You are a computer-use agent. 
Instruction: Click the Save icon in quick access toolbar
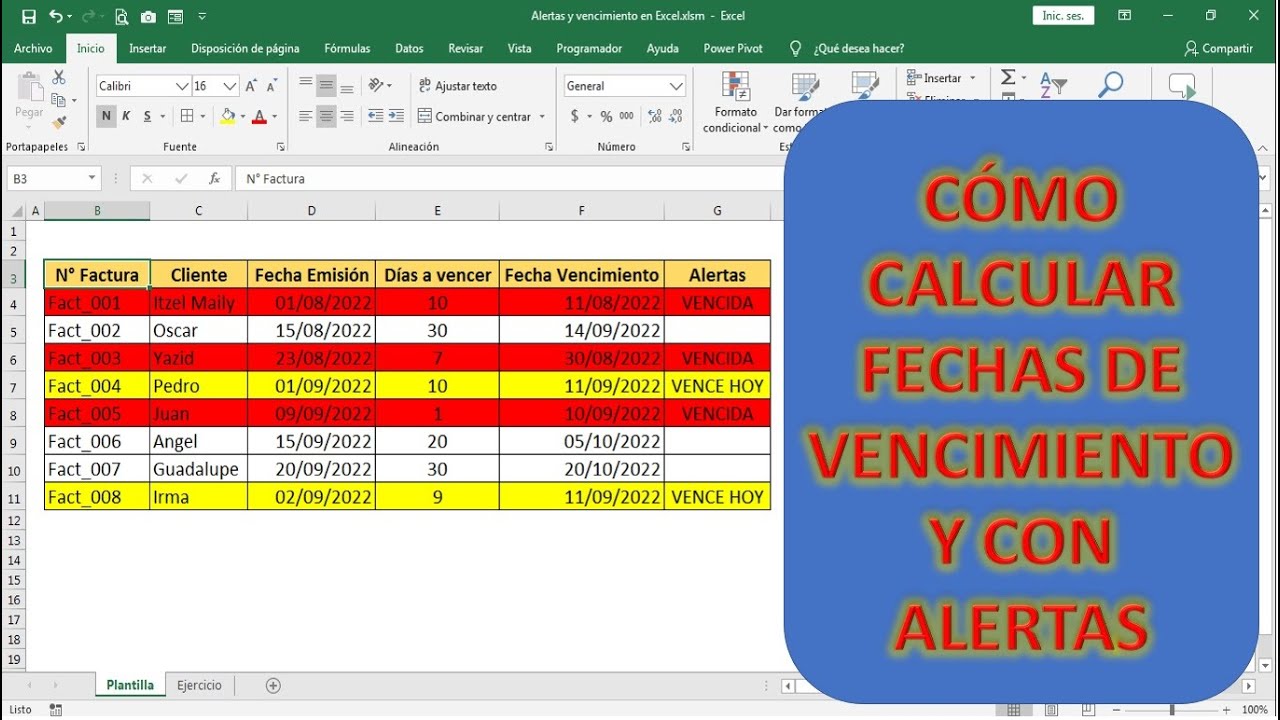(x=28, y=16)
